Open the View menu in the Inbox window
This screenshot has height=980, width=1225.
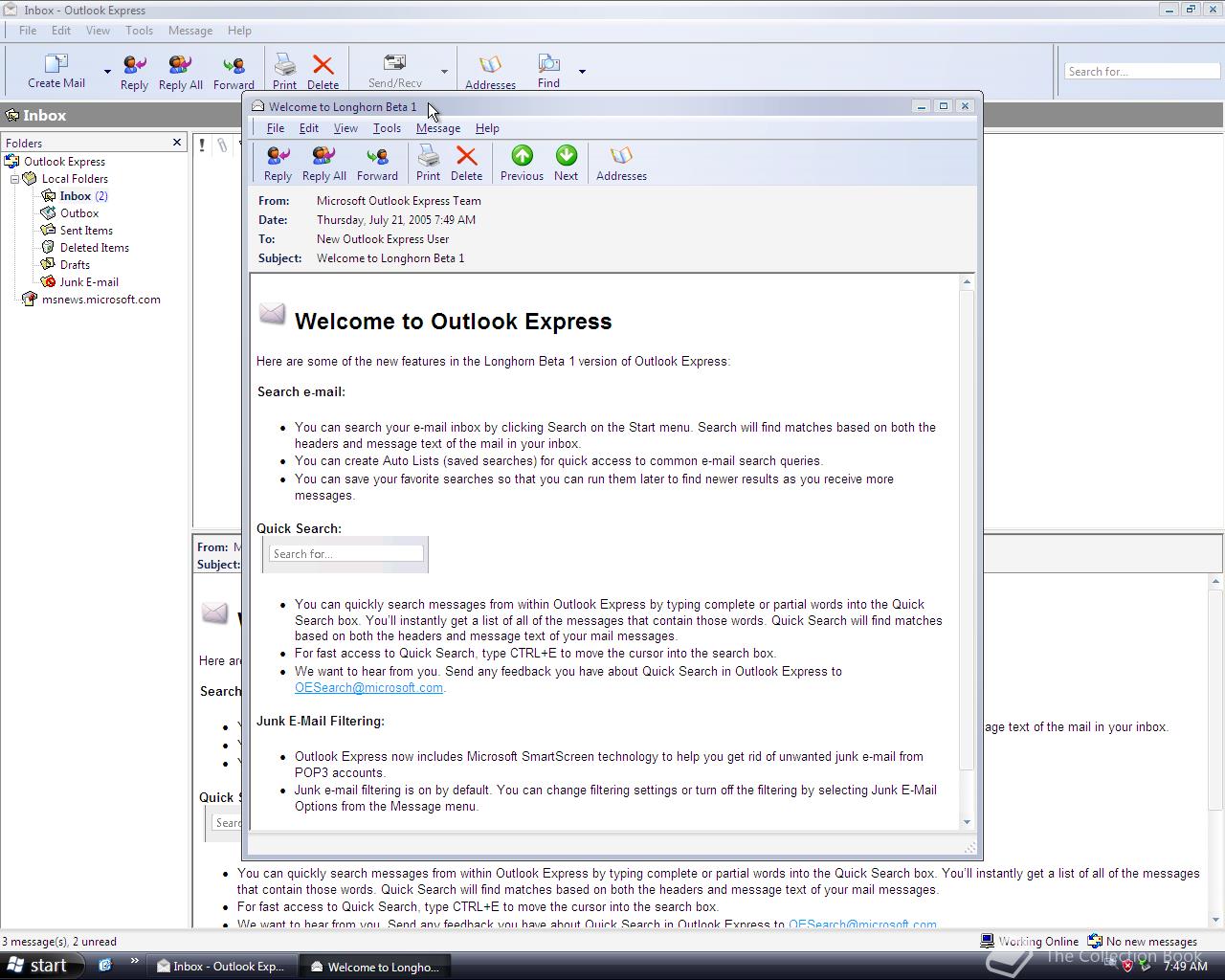tap(98, 31)
